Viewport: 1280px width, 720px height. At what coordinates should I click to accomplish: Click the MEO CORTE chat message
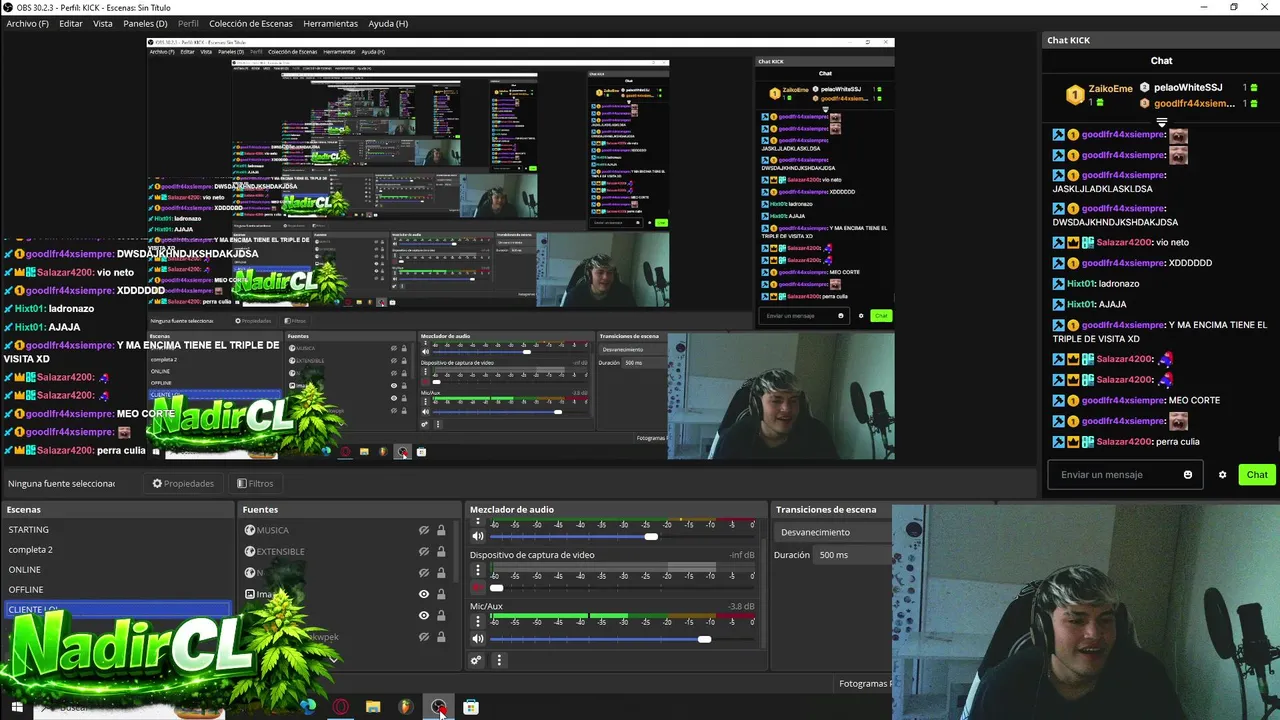1194,401
